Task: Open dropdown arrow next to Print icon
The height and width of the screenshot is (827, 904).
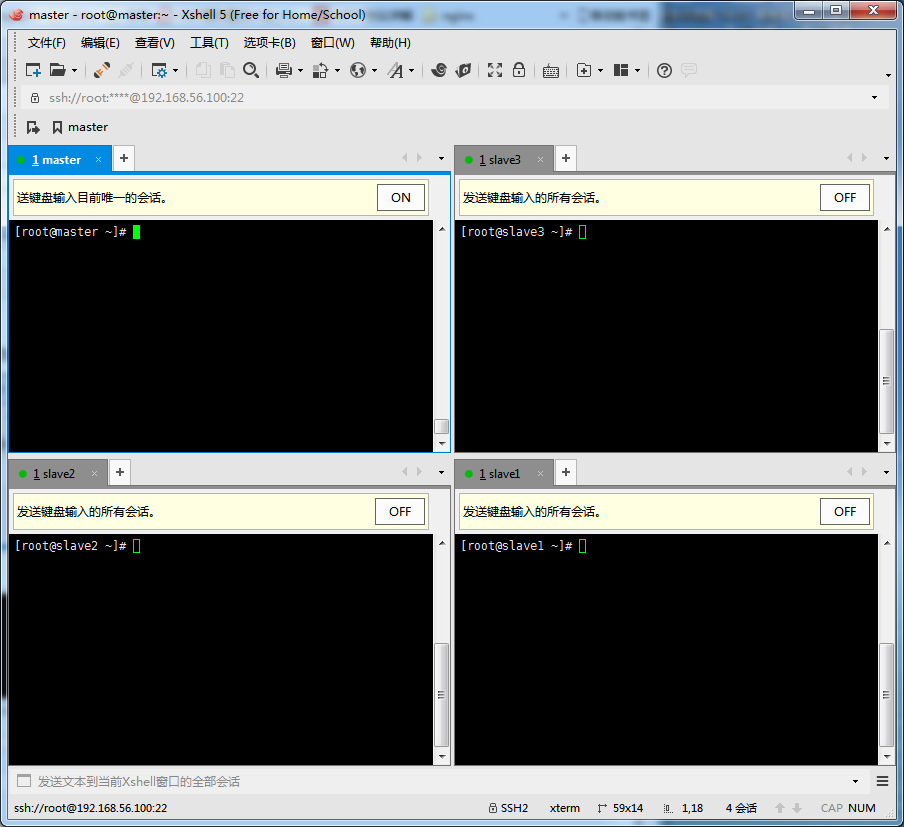Action: (300, 71)
